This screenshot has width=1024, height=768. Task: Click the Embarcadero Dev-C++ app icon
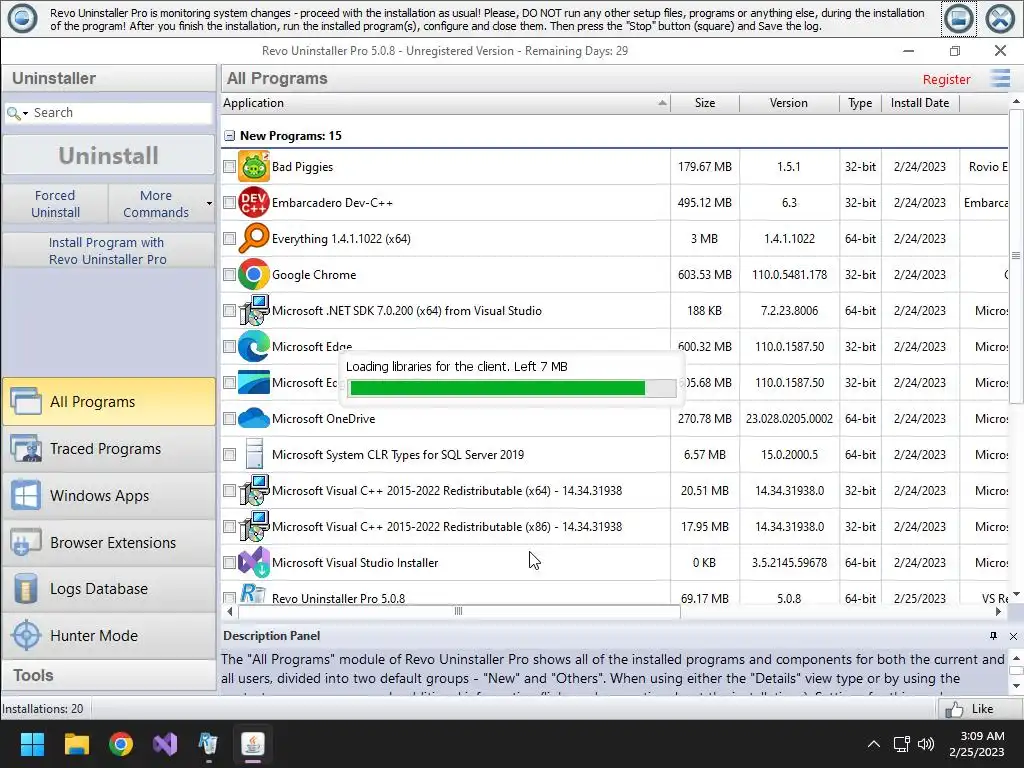pos(253,202)
